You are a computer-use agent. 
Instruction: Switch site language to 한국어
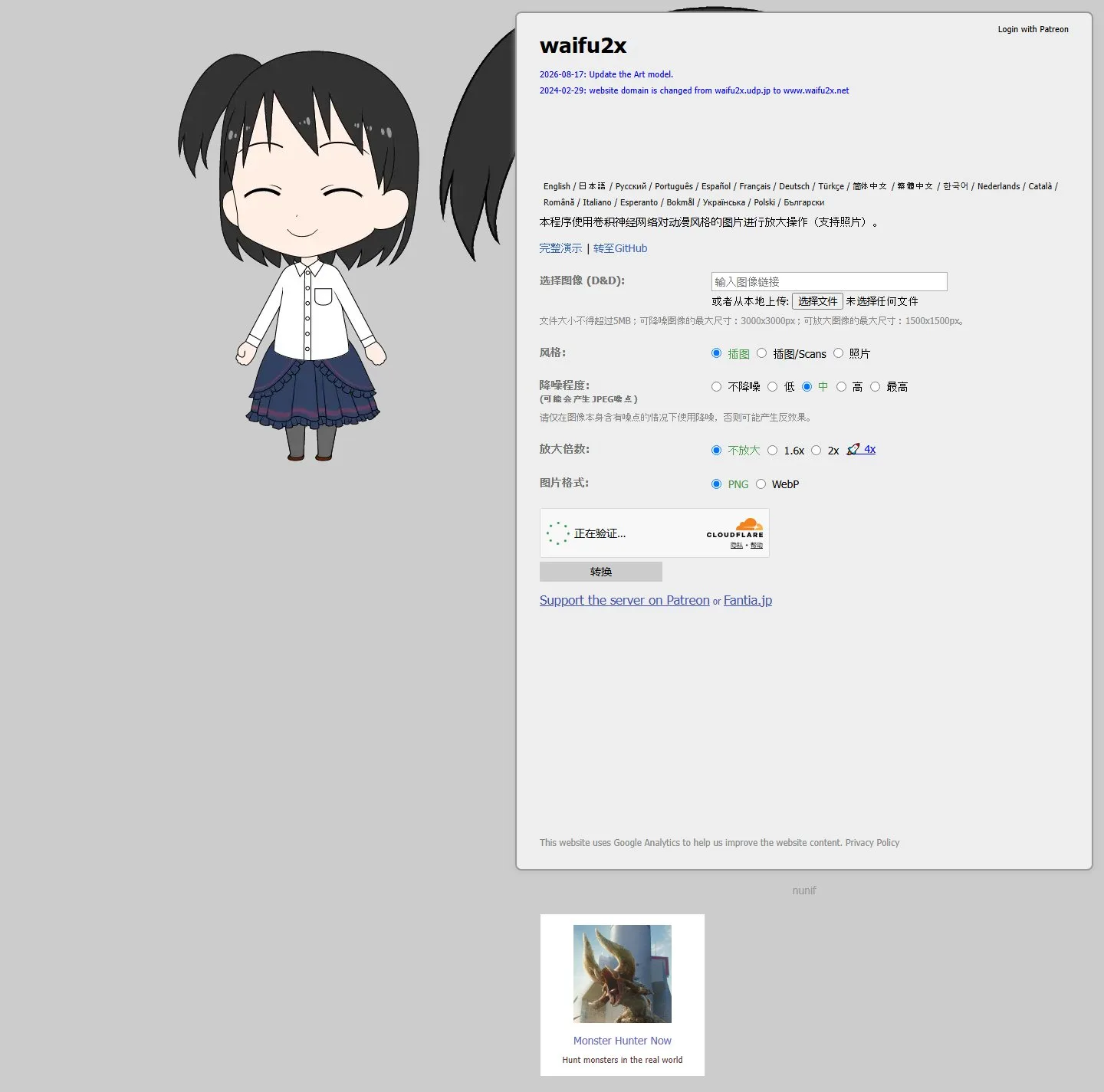(955, 186)
